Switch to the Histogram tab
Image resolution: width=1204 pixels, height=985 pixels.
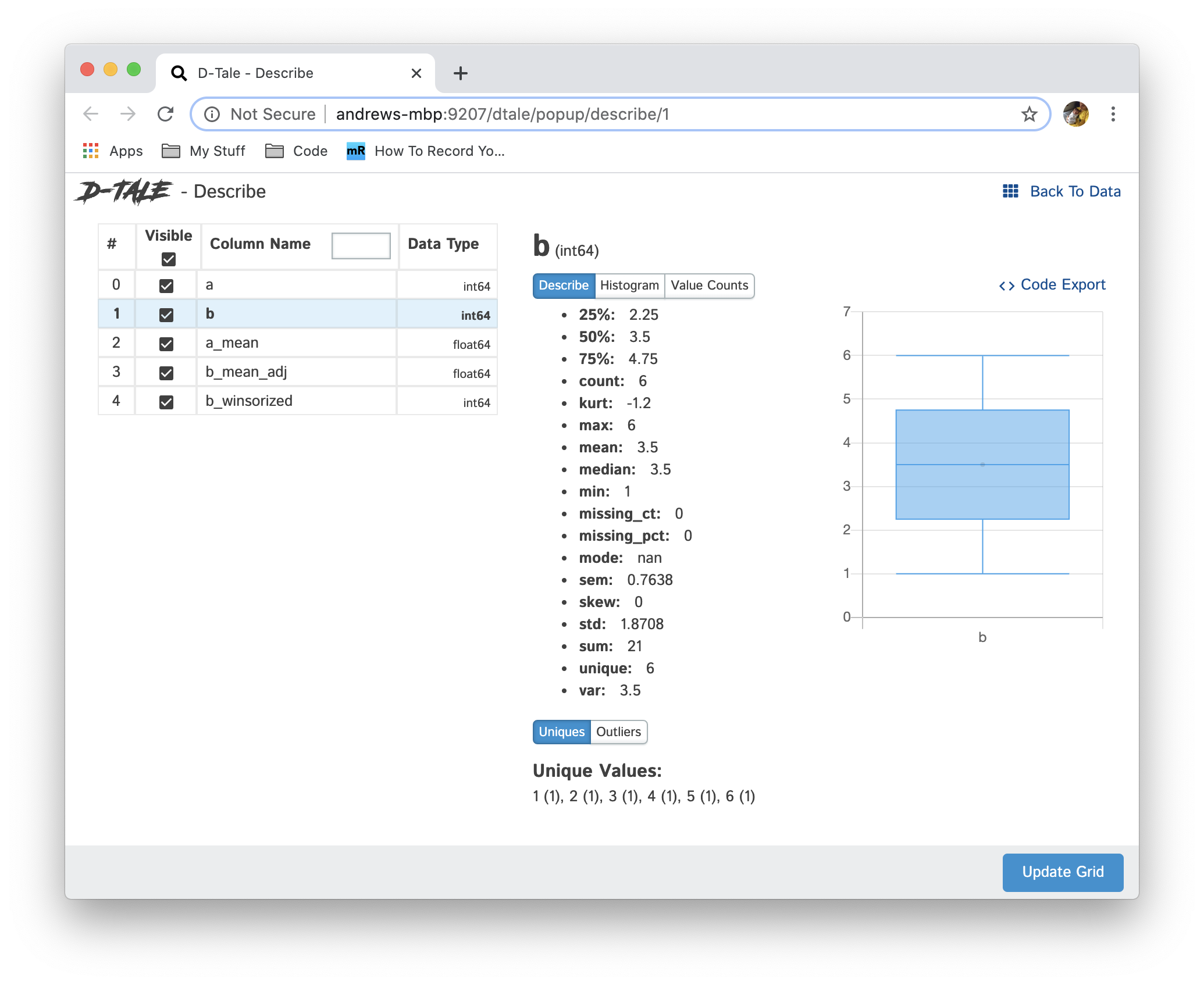[629, 285]
